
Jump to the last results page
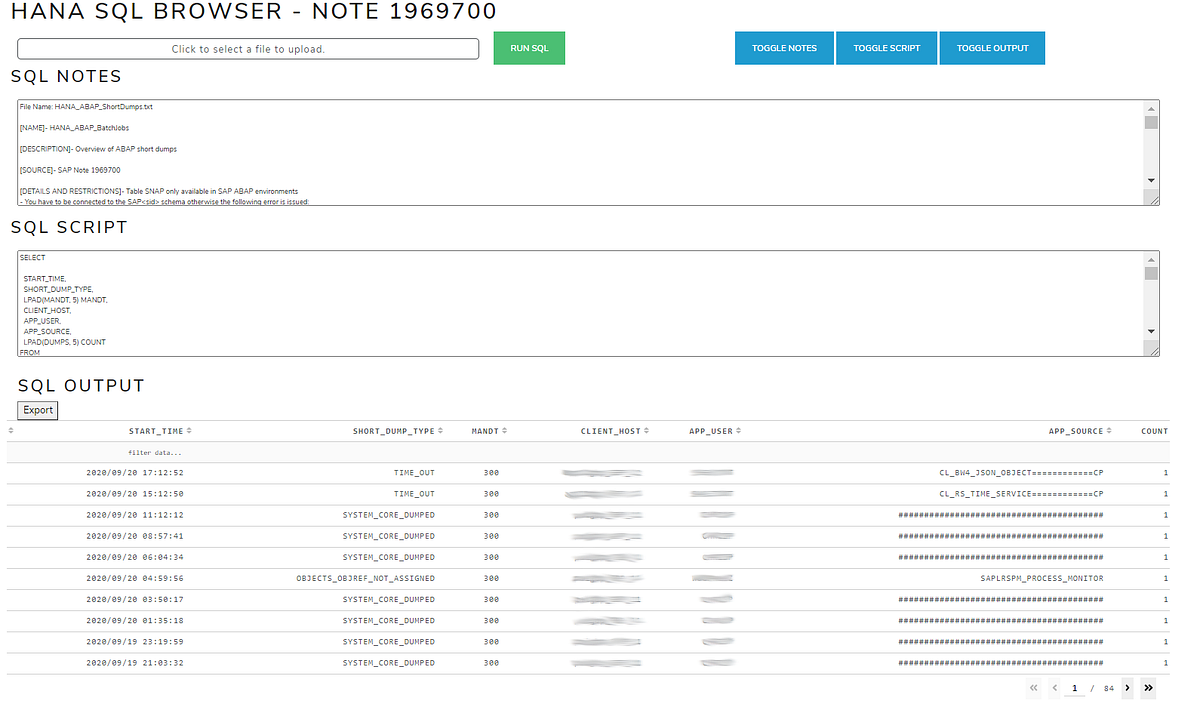click(x=1148, y=688)
